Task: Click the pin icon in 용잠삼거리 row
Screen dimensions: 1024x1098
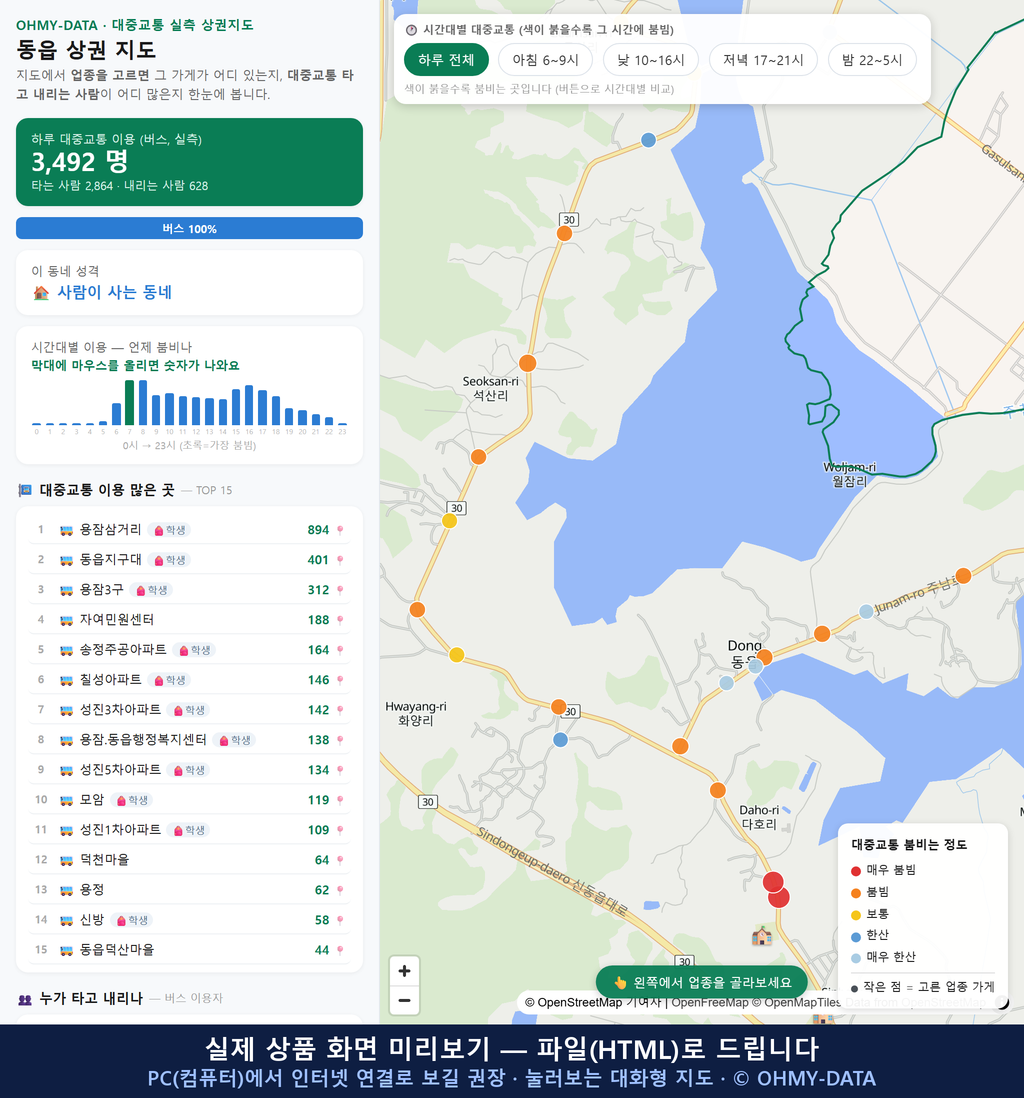Action: [340, 530]
